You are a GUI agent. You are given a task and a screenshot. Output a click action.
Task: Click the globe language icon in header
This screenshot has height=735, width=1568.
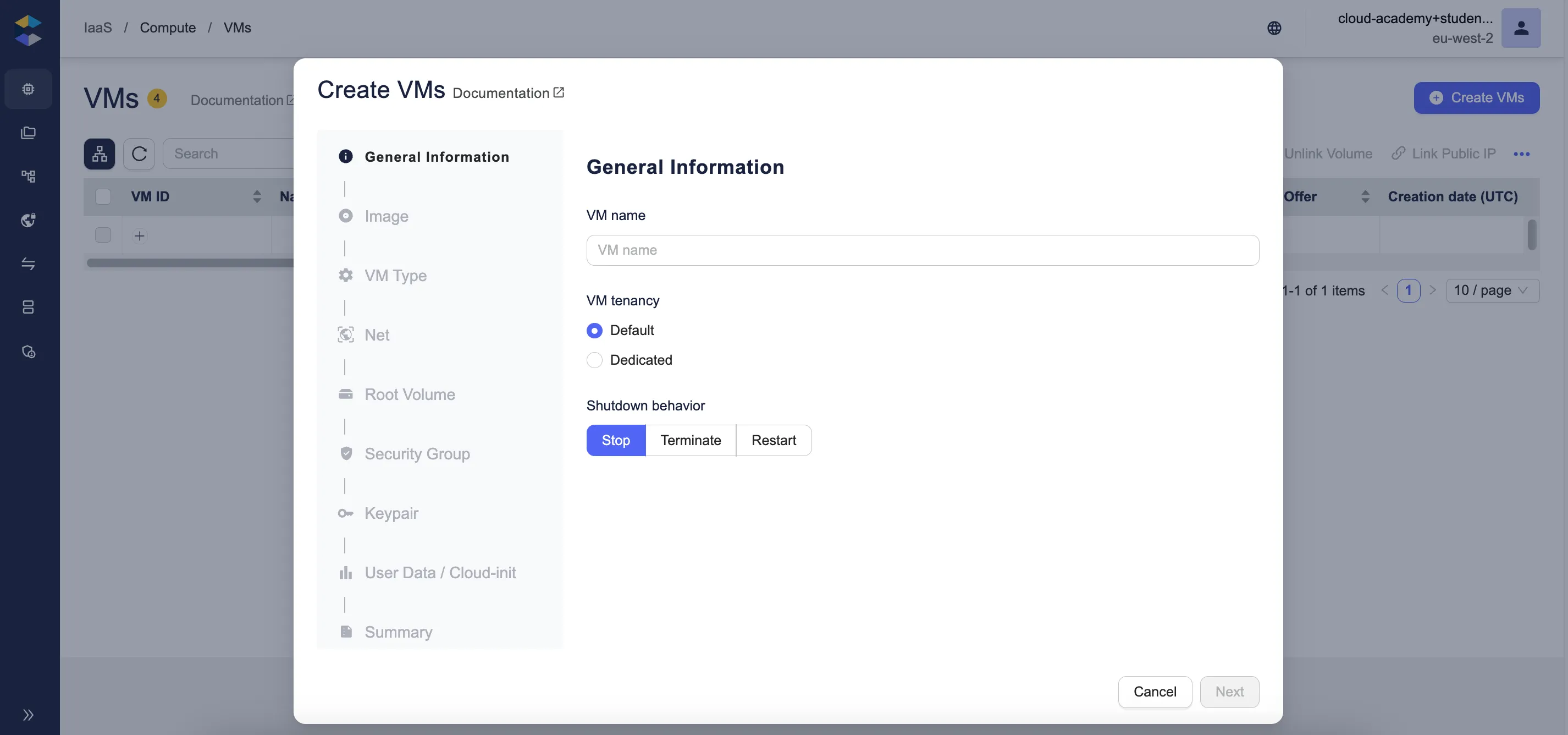[x=1274, y=28]
